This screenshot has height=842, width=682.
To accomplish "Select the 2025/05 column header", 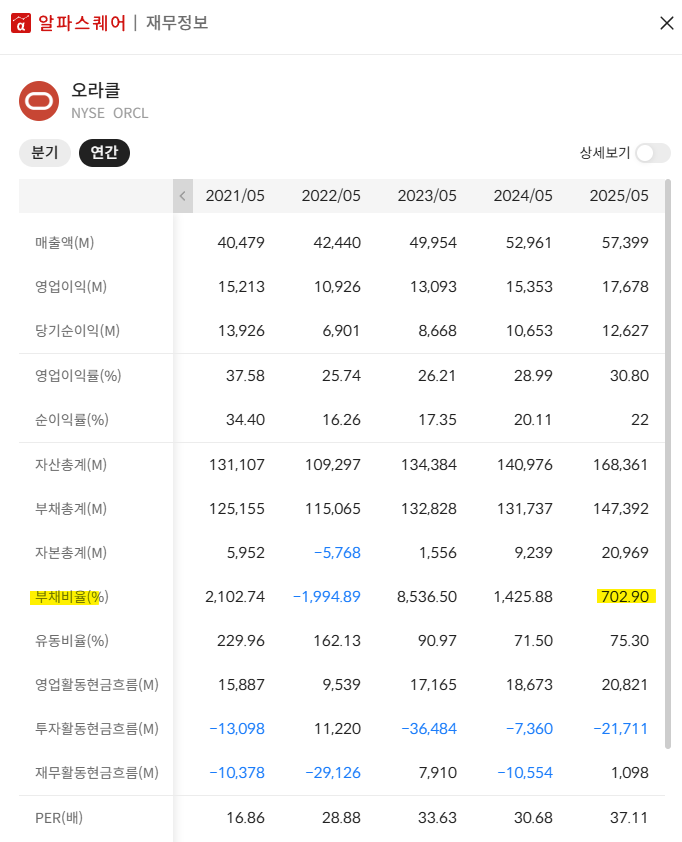I will (619, 196).
